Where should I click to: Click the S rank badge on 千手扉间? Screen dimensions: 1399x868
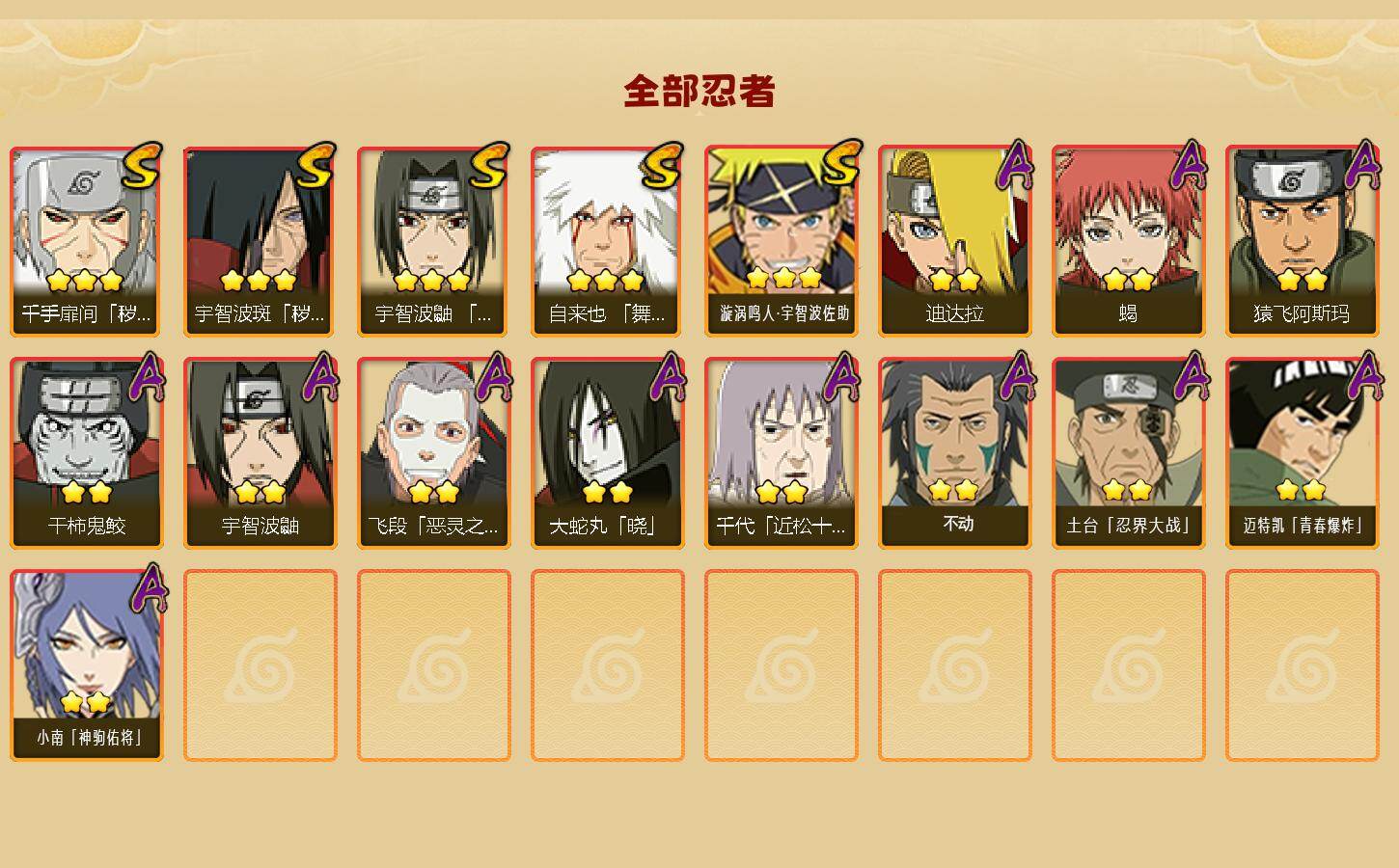[x=142, y=165]
